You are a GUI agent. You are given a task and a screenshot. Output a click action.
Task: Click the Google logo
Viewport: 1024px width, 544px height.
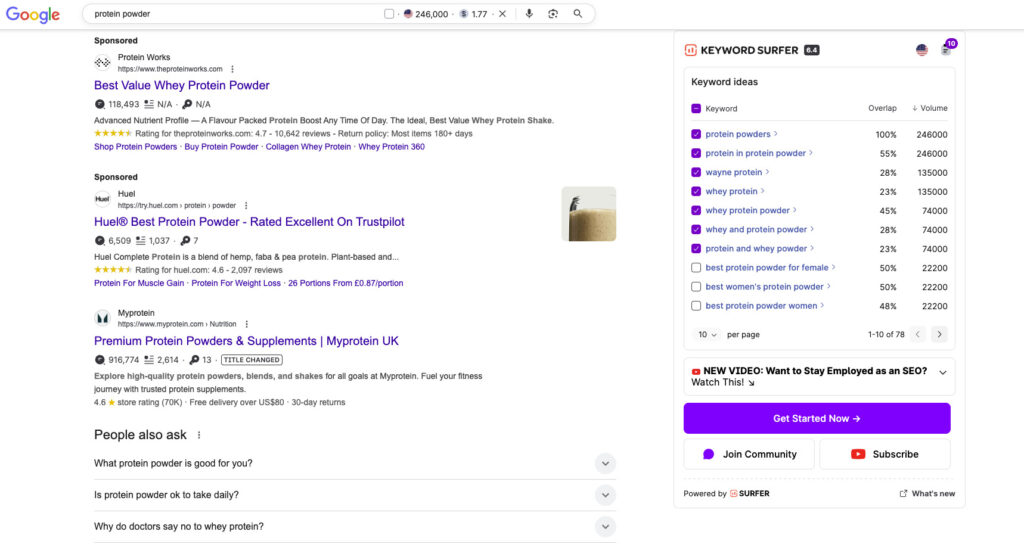(33, 14)
